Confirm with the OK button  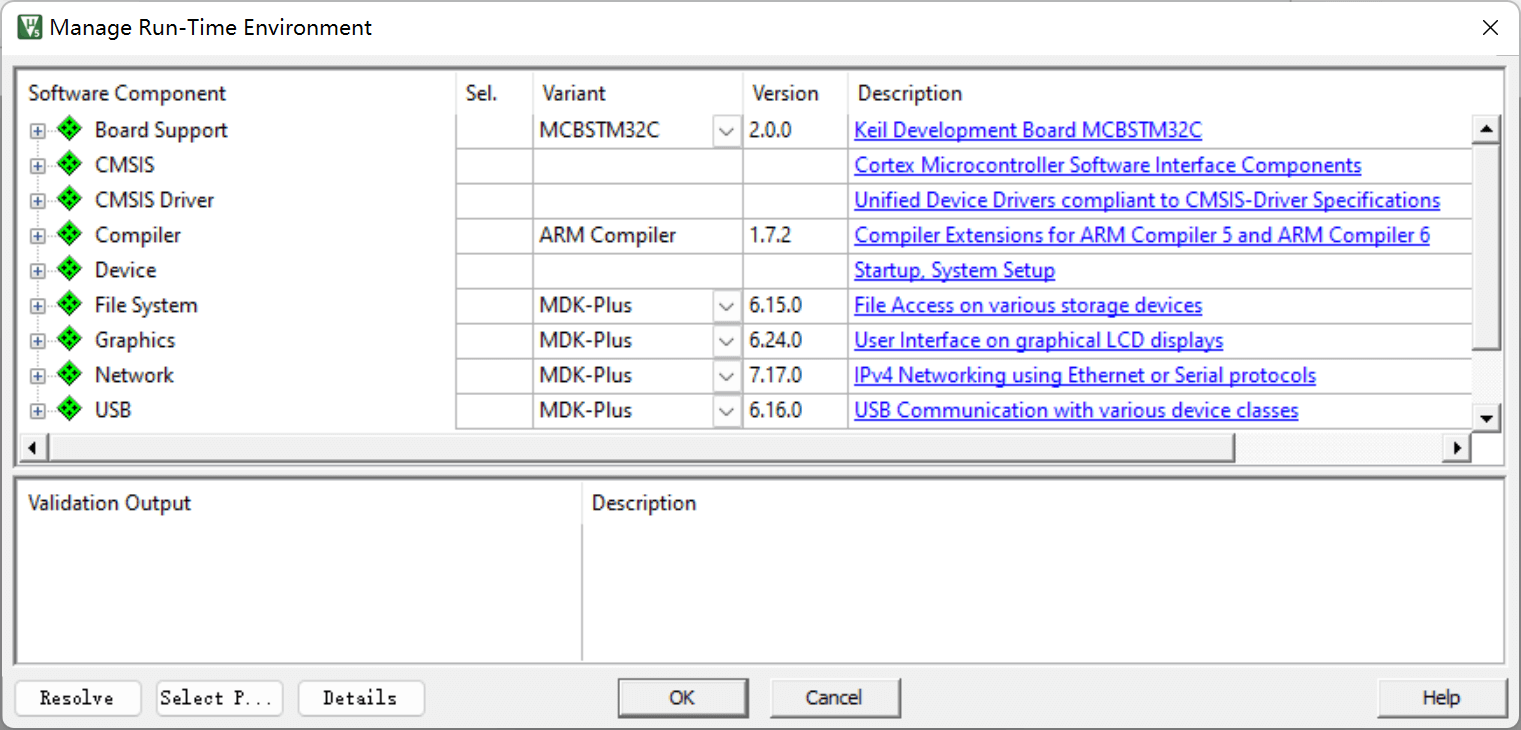[682, 698]
